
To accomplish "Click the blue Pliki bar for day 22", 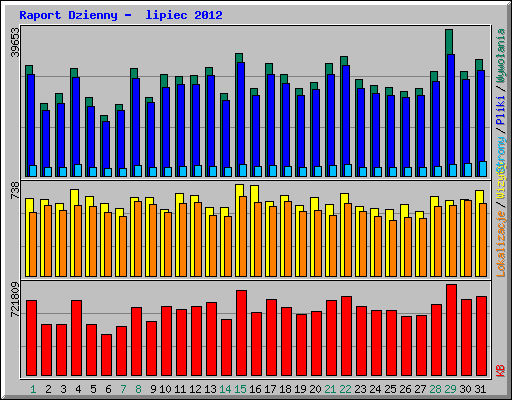I will (346, 115).
